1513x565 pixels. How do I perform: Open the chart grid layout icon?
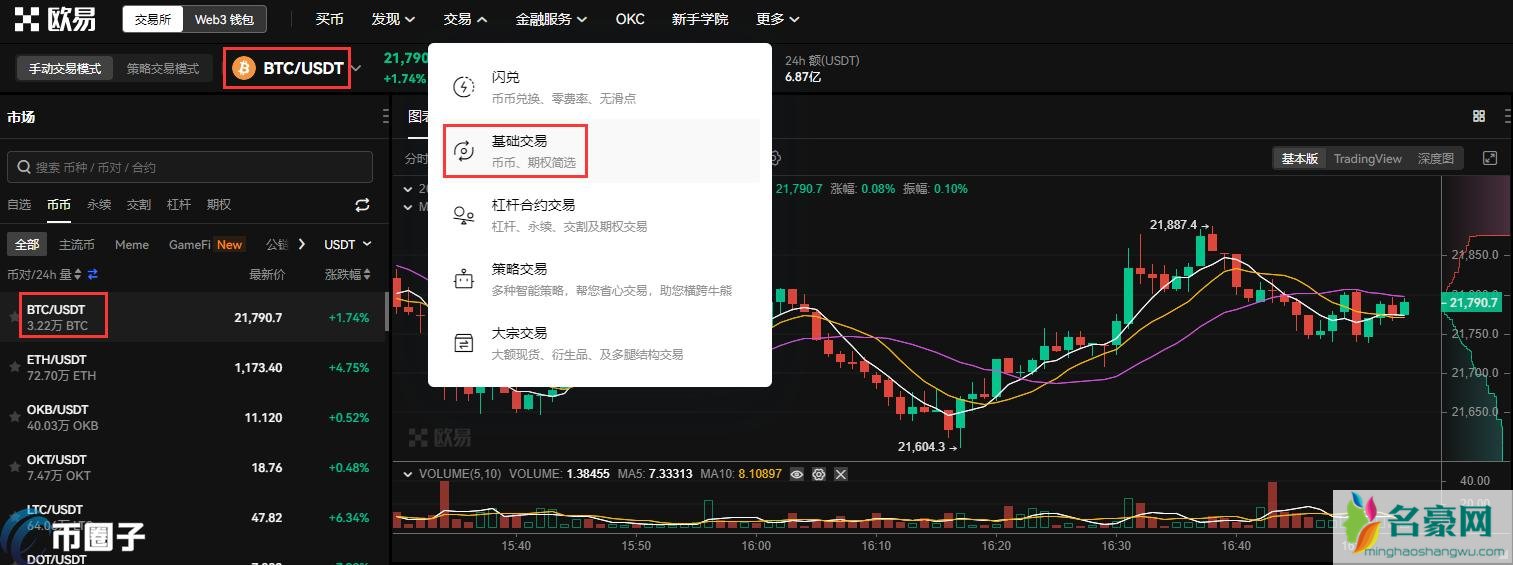[1479, 117]
